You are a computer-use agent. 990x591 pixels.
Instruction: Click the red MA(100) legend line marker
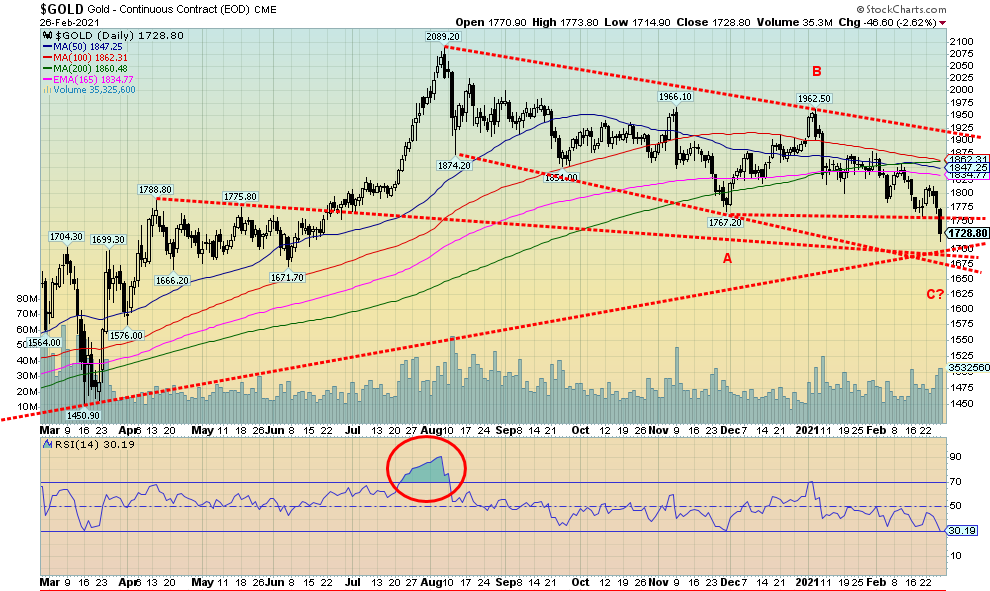click(x=47, y=58)
